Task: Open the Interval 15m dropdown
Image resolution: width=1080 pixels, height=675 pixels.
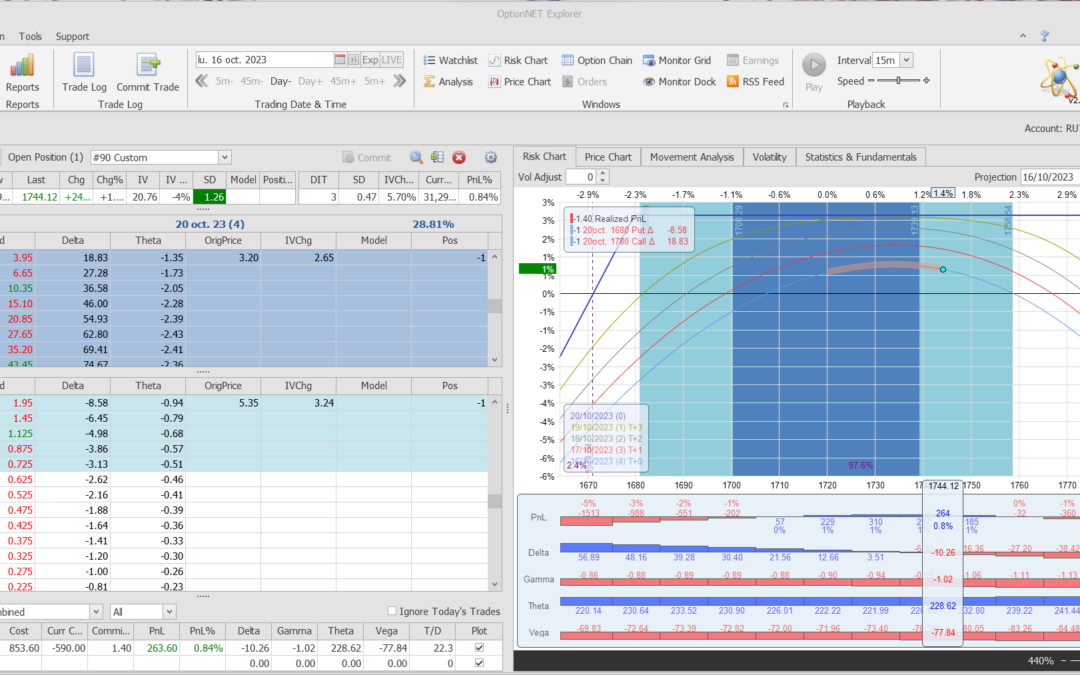Action: [x=906, y=60]
